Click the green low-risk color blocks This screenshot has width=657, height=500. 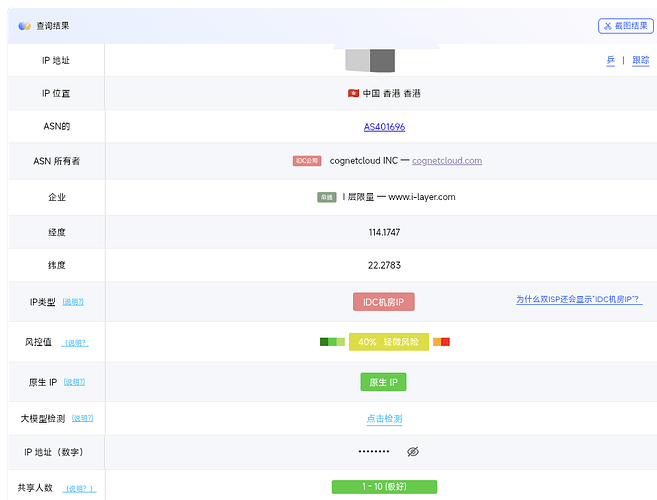(332, 342)
